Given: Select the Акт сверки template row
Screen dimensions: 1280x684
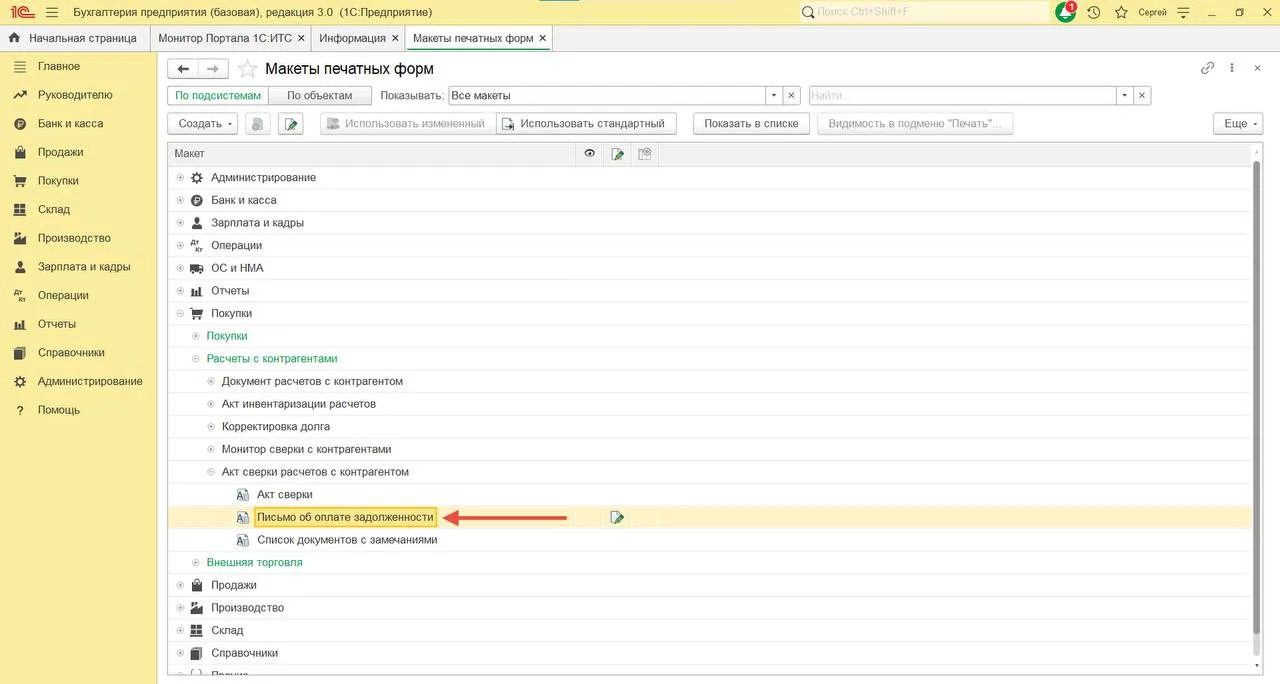Looking at the screenshot, I should click(x=285, y=495).
